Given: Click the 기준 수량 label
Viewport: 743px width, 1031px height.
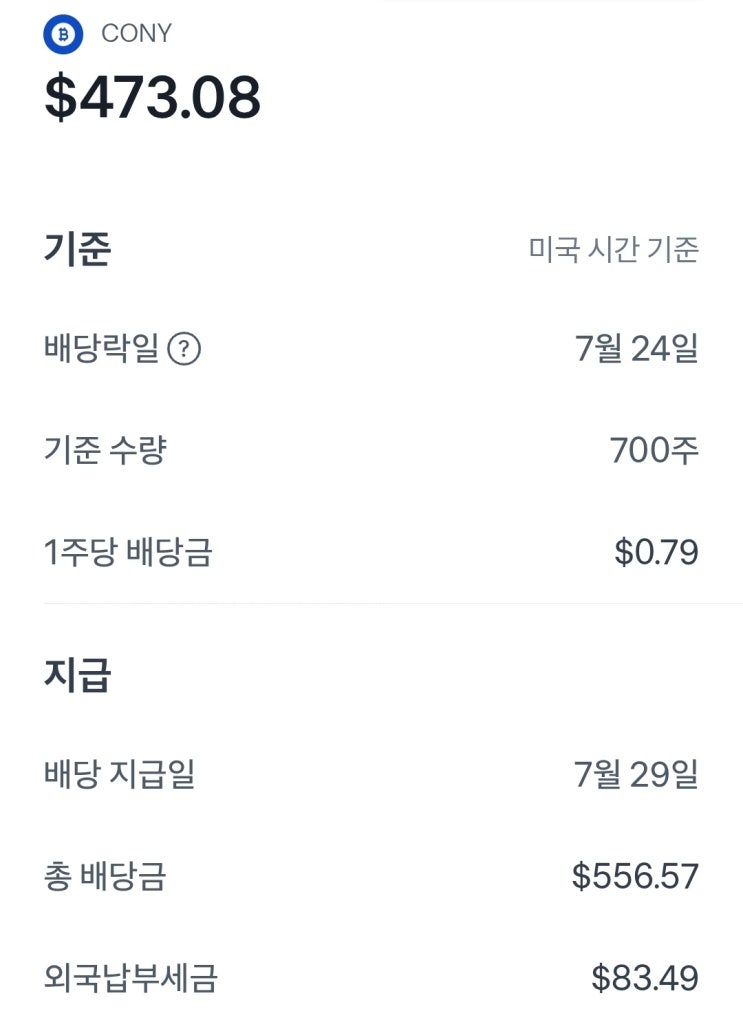Looking at the screenshot, I should [105, 451].
